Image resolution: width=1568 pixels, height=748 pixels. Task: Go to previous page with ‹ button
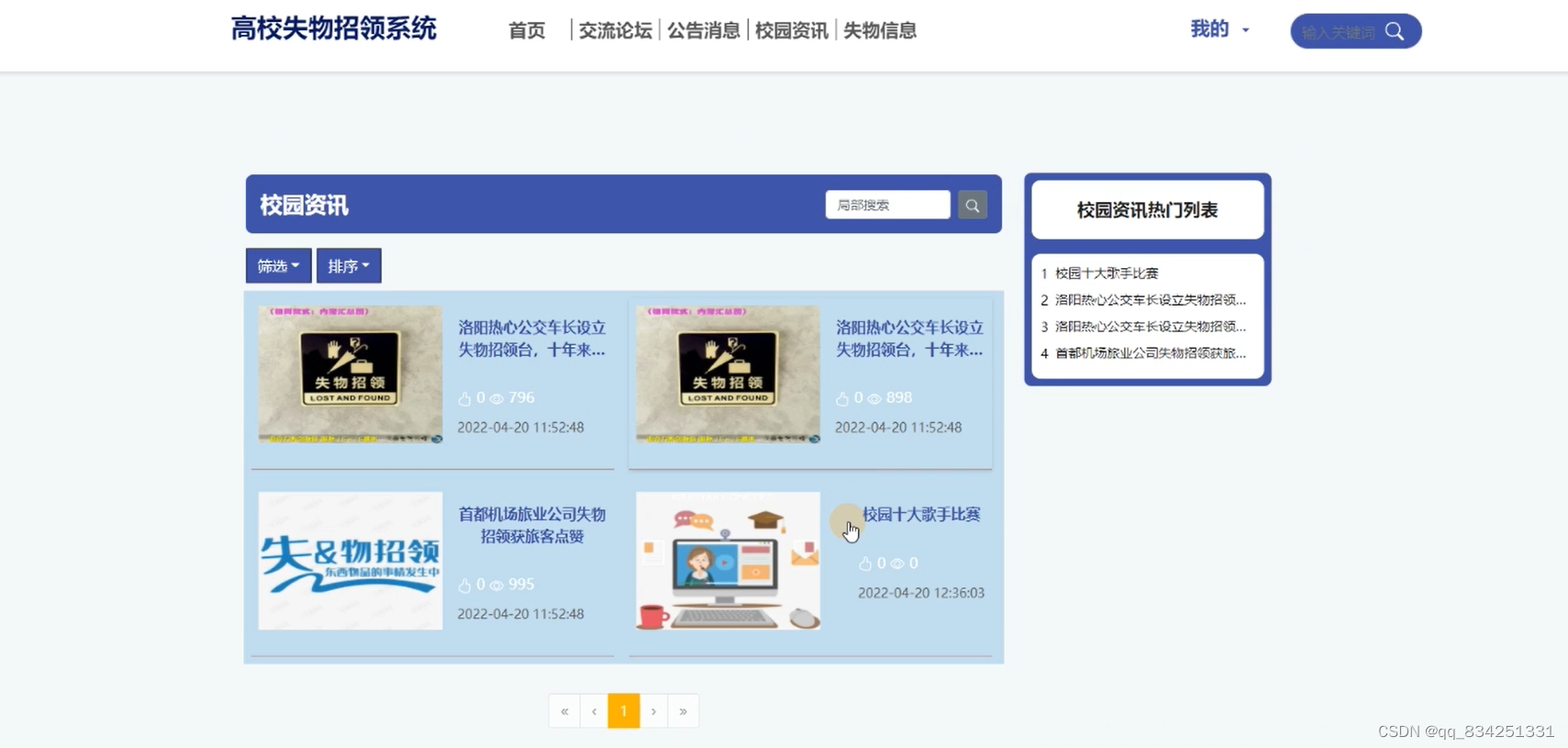[x=595, y=711]
